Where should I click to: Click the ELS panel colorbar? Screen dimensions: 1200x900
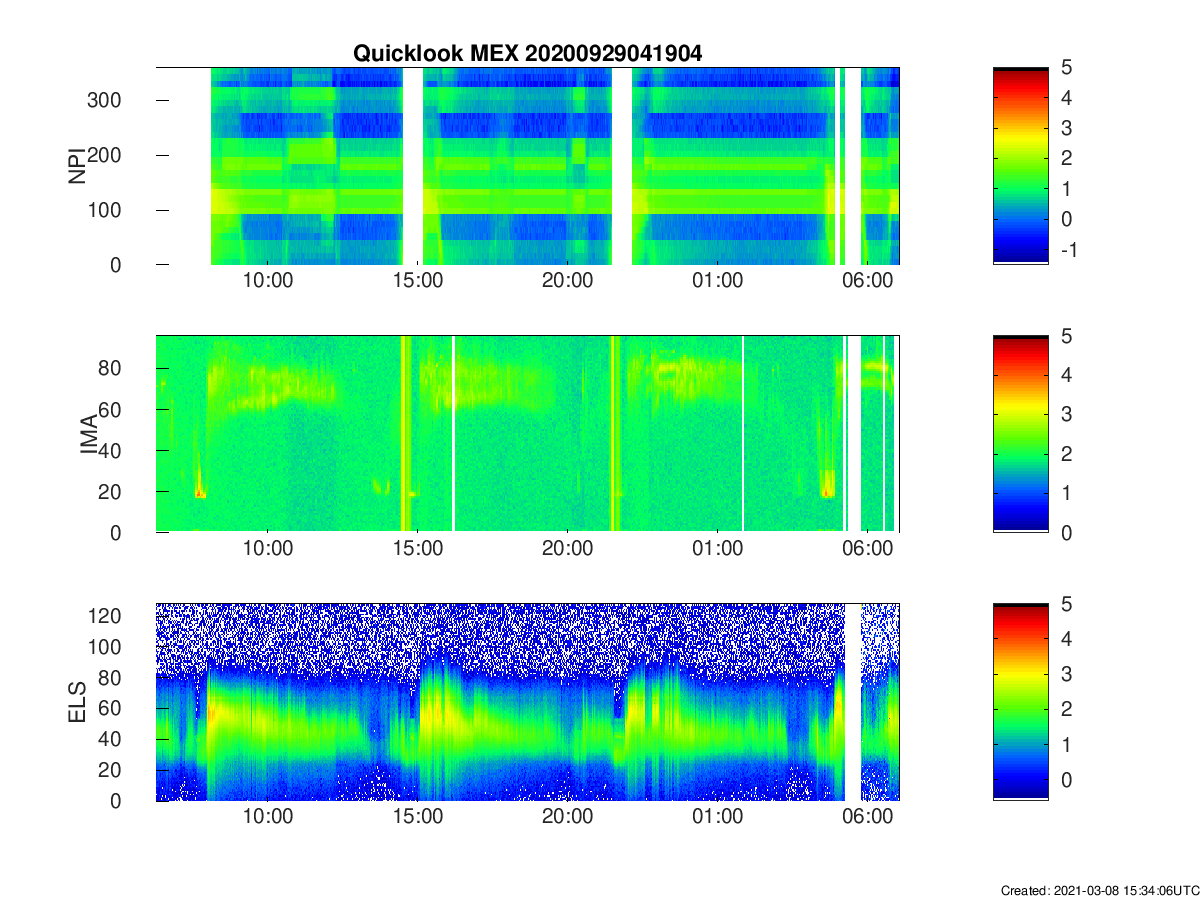[1020, 701]
